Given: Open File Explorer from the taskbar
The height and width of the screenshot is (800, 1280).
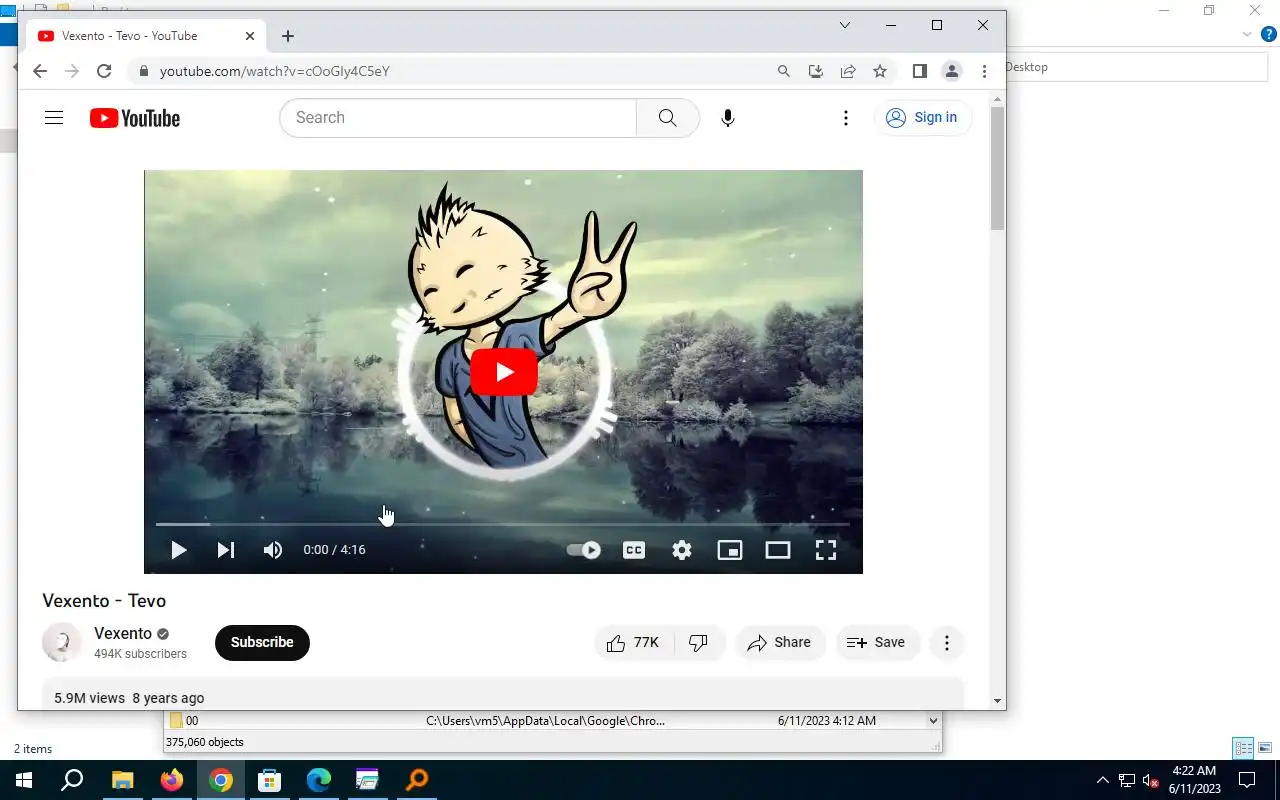Looking at the screenshot, I should coord(122,780).
